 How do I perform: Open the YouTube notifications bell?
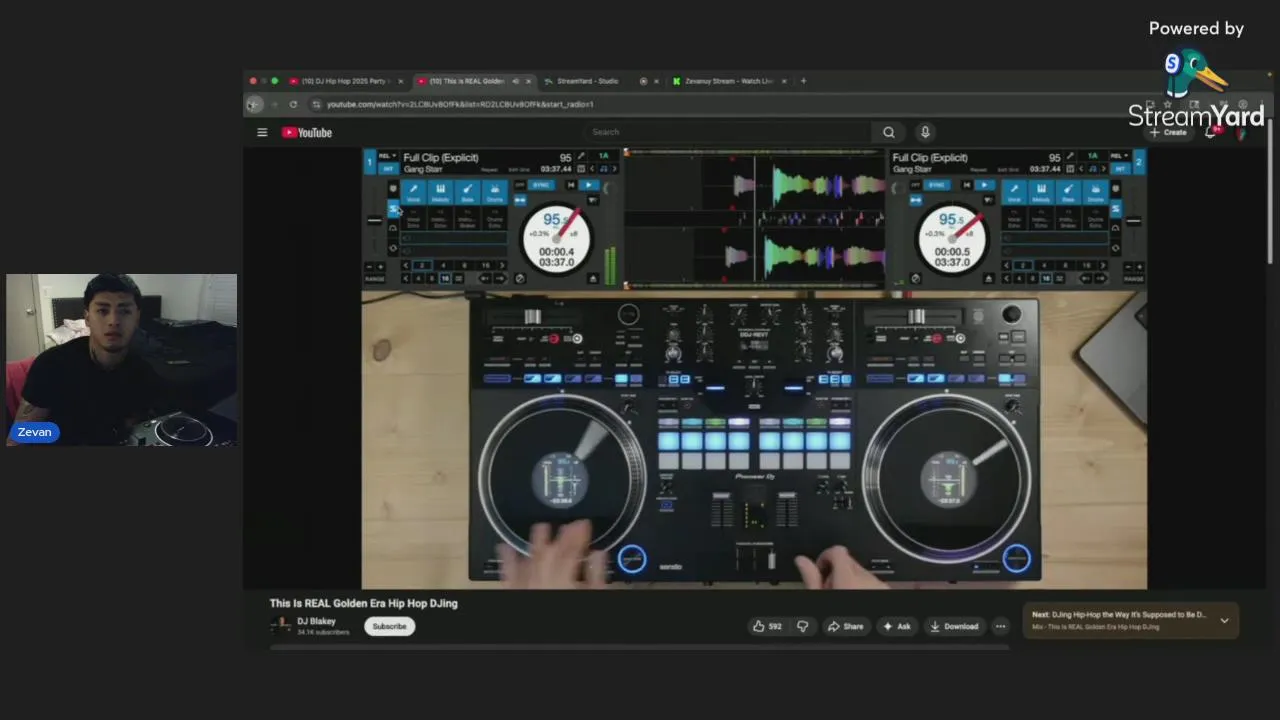1211,132
